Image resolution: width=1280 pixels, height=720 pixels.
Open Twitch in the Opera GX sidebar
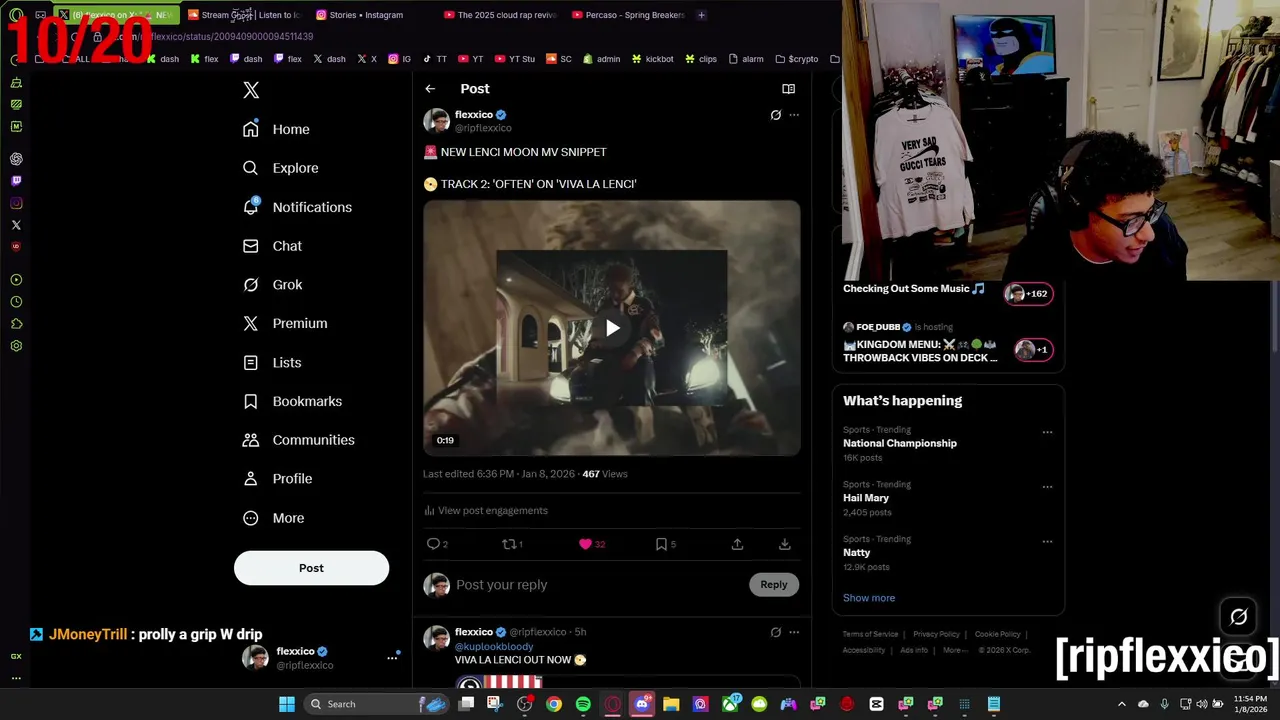tap(16, 181)
